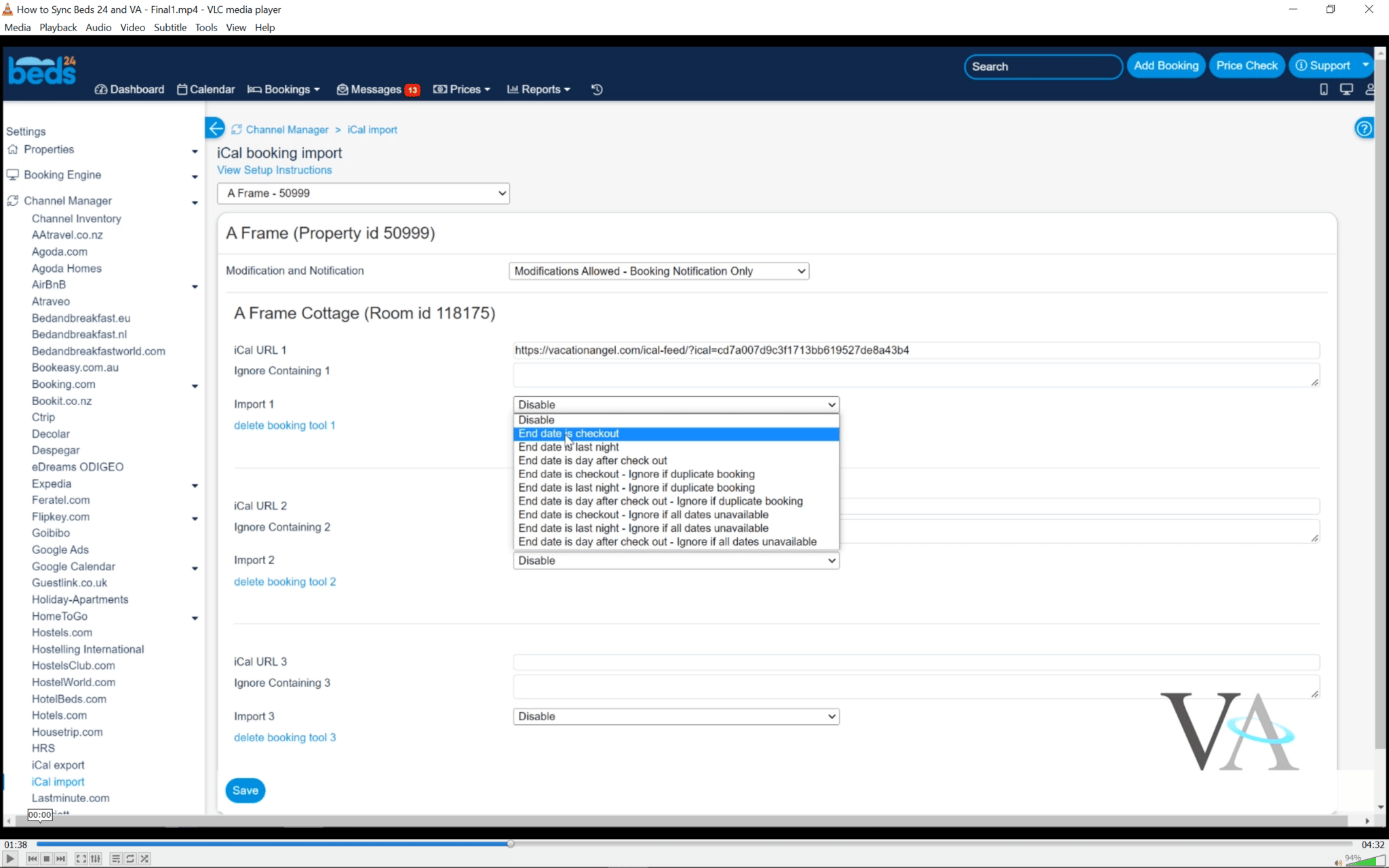This screenshot has height=868, width=1389.
Task: Open extended settings equalizer button
Action: tap(96, 859)
